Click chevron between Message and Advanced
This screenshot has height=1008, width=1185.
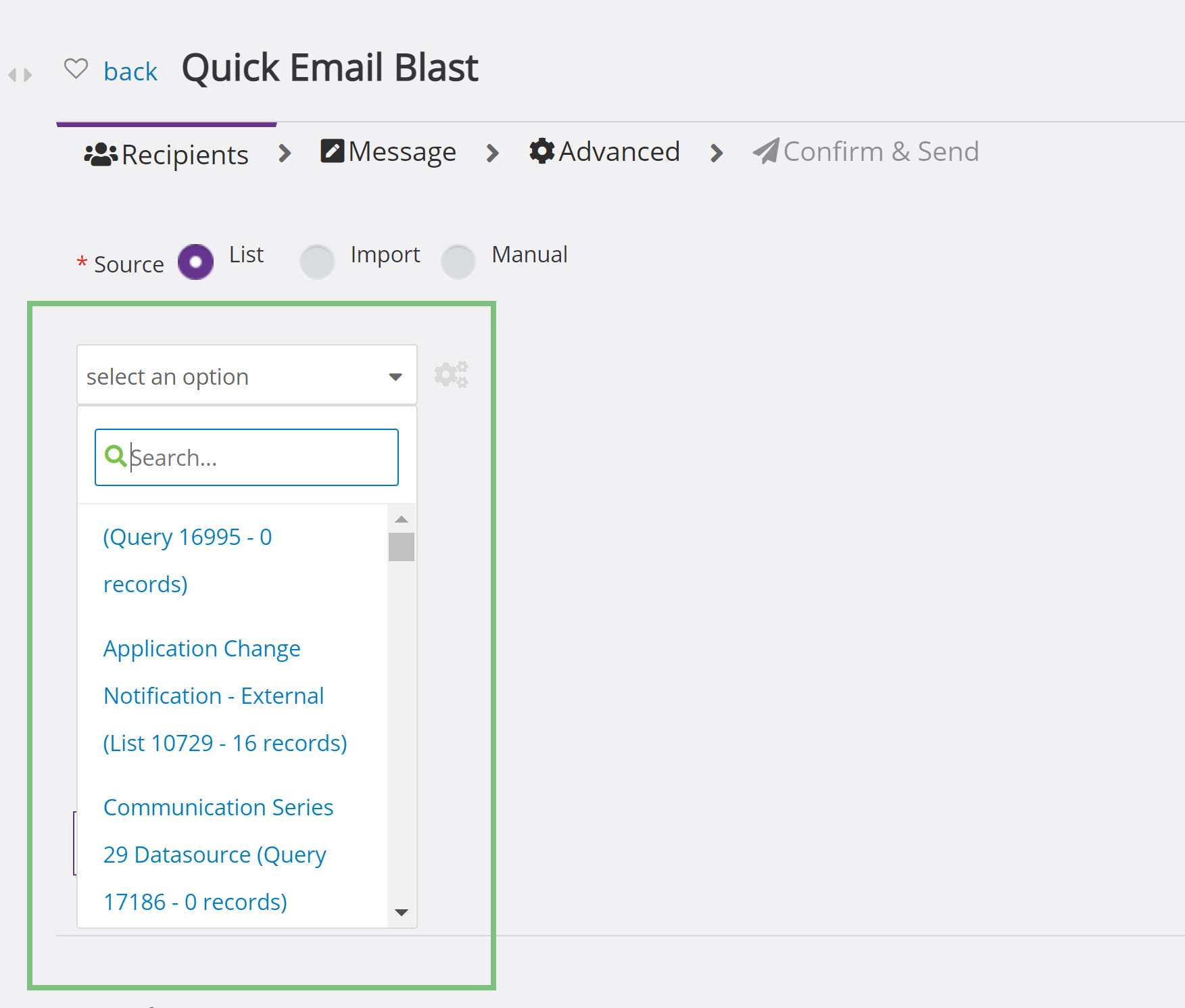point(493,153)
